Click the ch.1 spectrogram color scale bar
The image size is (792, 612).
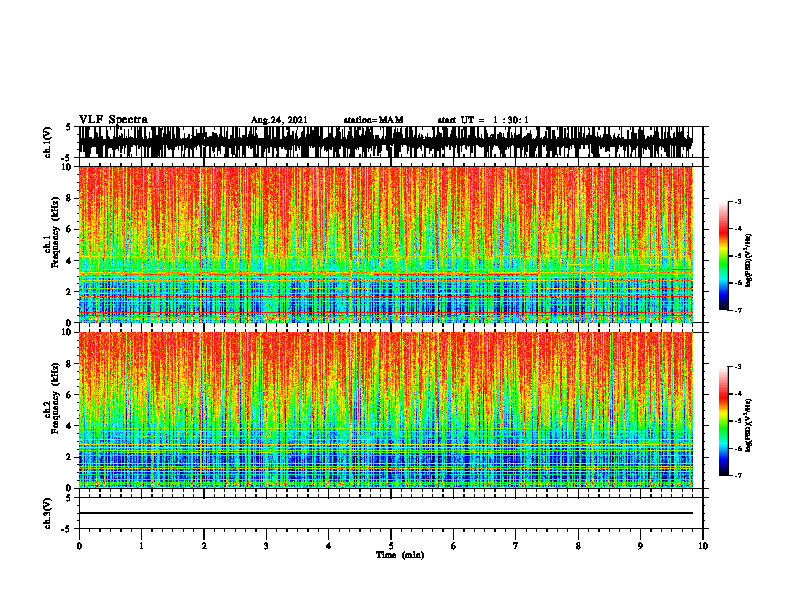[x=723, y=256]
